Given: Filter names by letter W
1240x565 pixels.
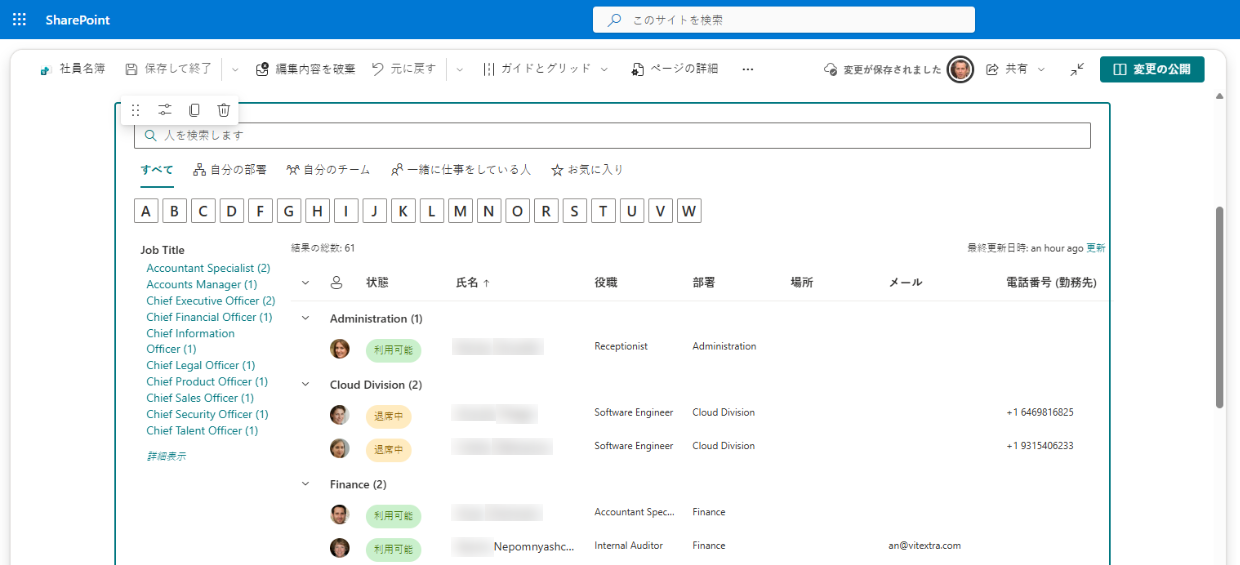Looking at the screenshot, I should 688,211.
